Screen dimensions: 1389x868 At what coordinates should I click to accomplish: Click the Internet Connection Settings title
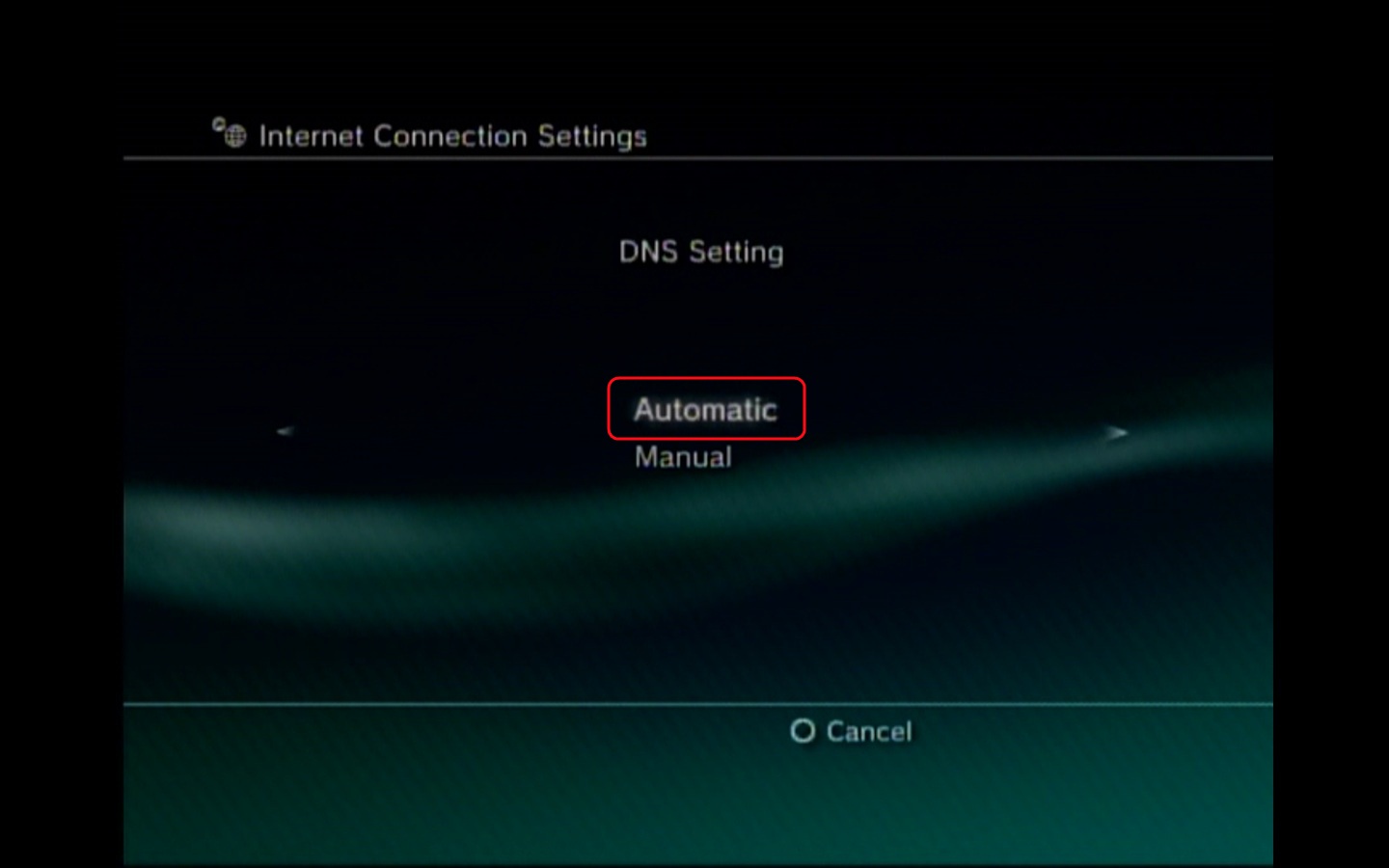pyautogui.click(x=452, y=136)
